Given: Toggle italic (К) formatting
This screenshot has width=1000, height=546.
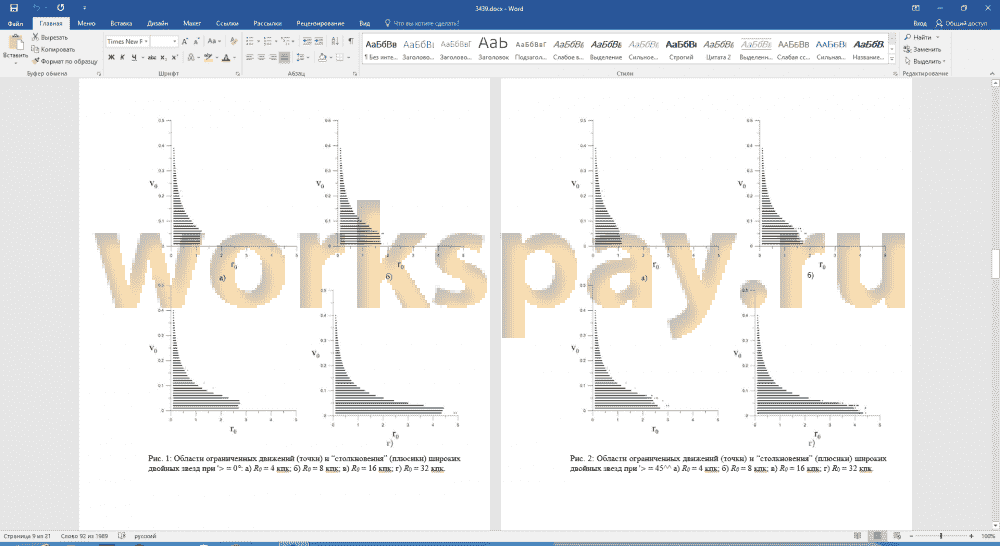Looking at the screenshot, I should tap(122, 57).
